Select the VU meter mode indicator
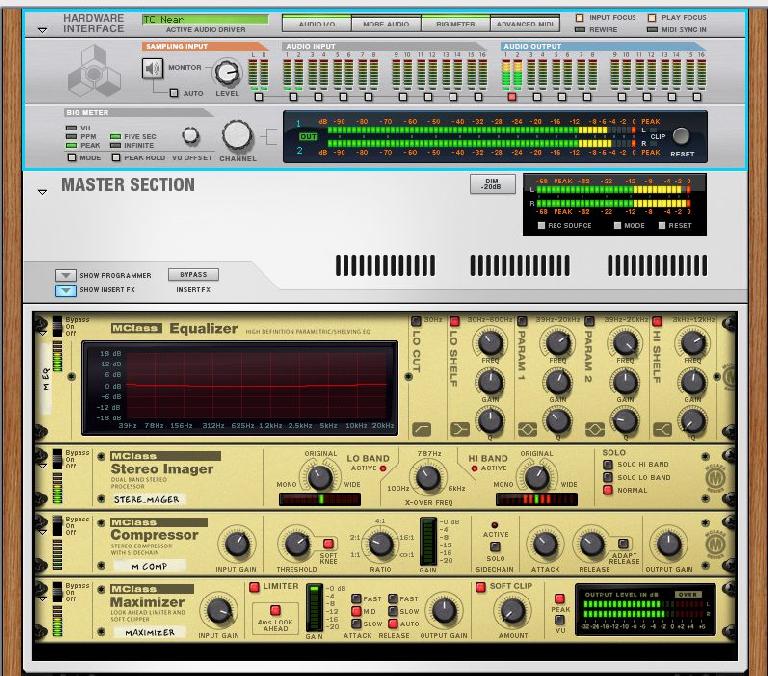The width and height of the screenshot is (768, 676). click(72, 128)
